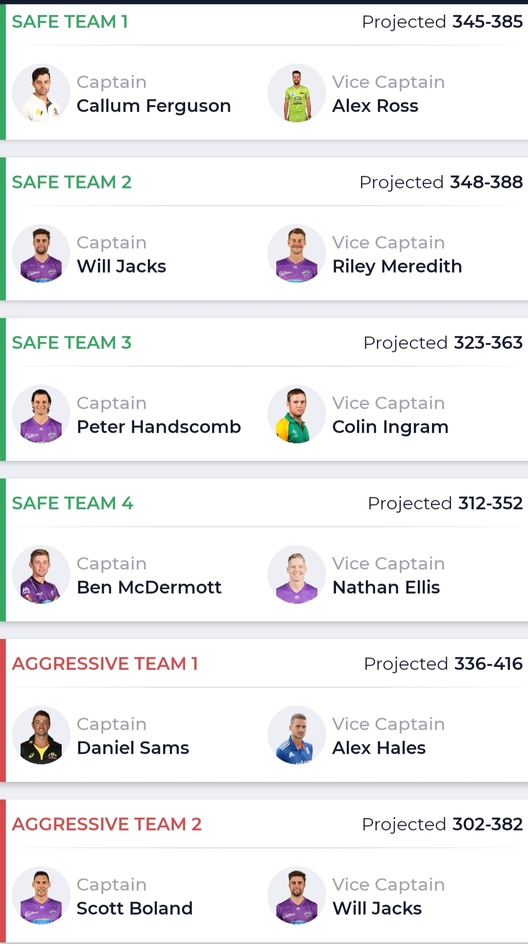528x946 pixels.
Task: Open the AGGRESSIVE TEAM 1 heading
Action: (105, 664)
